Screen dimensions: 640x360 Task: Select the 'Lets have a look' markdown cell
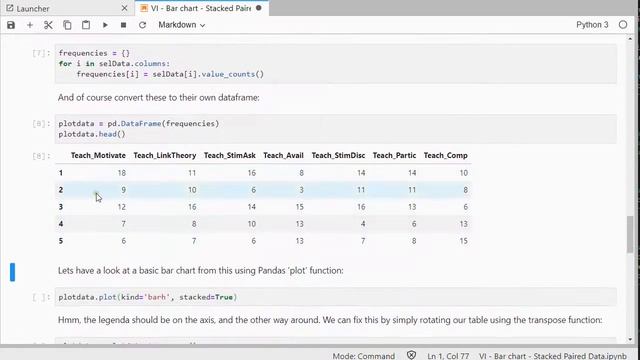pyautogui.click(x=200, y=271)
